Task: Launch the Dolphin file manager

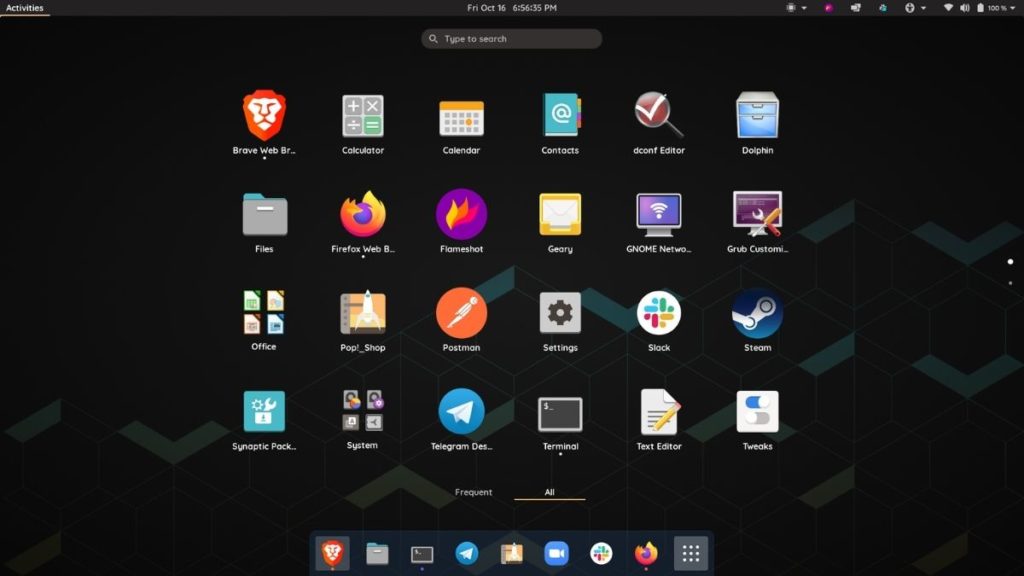Action: click(757, 117)
